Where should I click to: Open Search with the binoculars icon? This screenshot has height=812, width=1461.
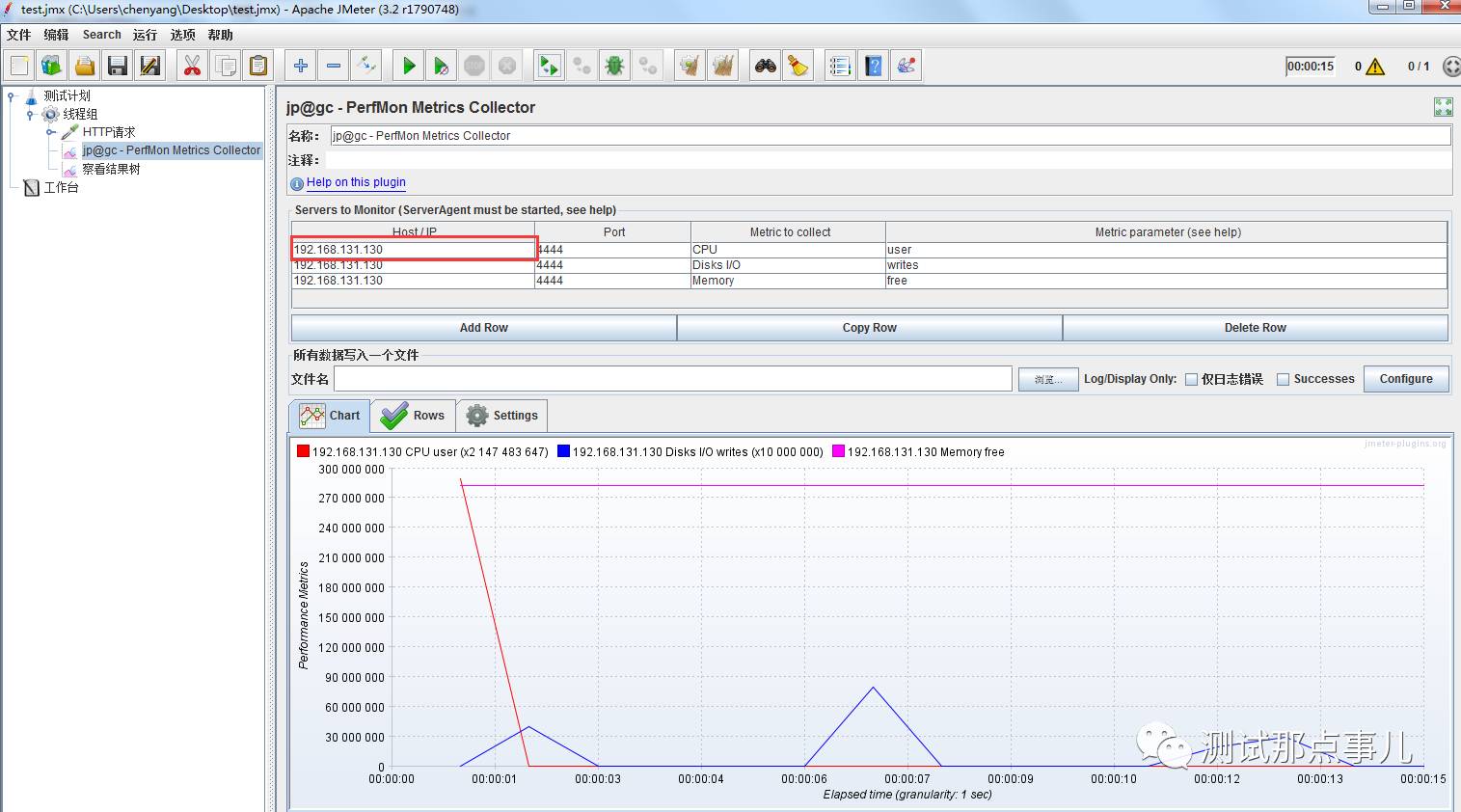click(x=766, y=66)
